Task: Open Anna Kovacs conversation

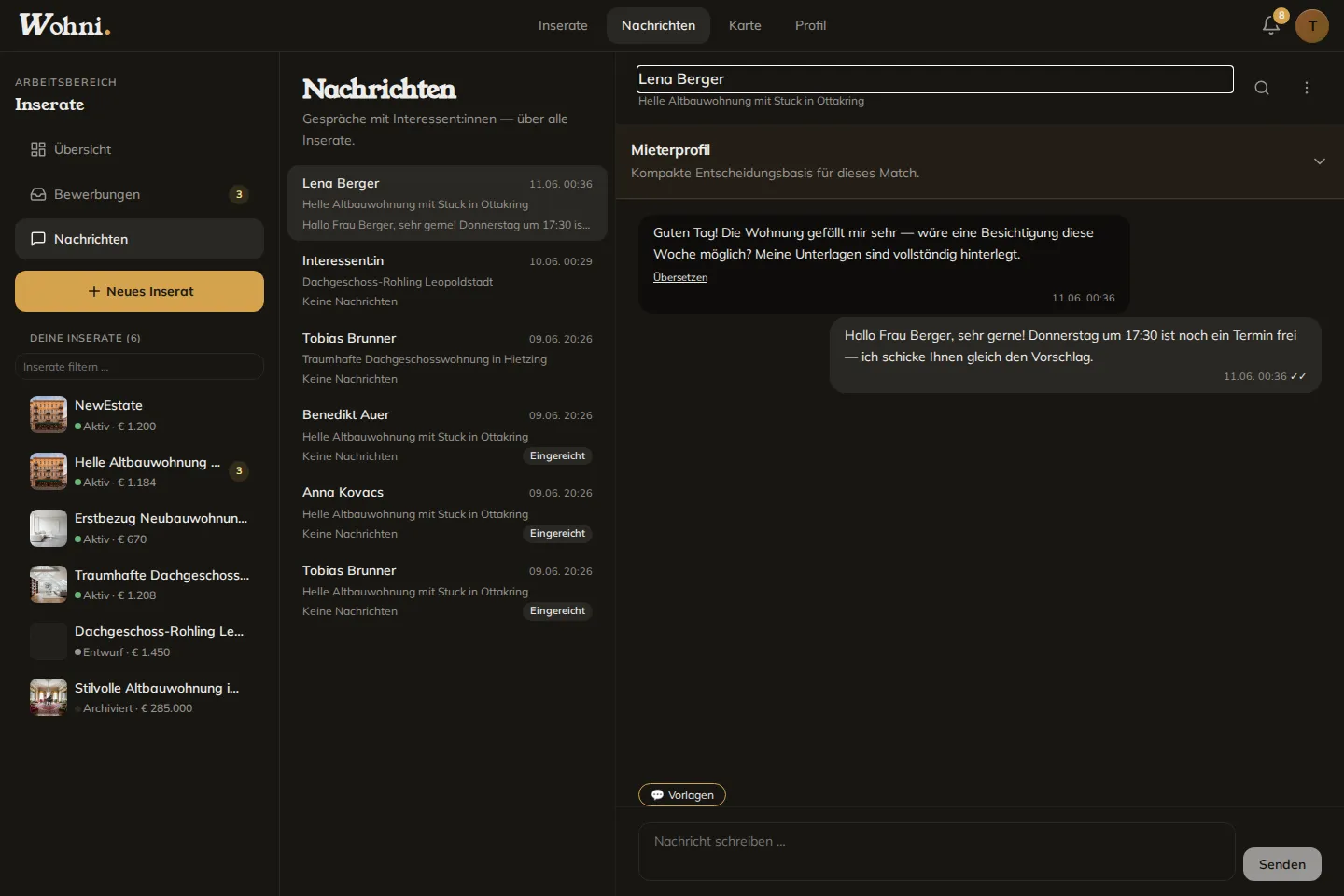Action: [x=447, y=512]
